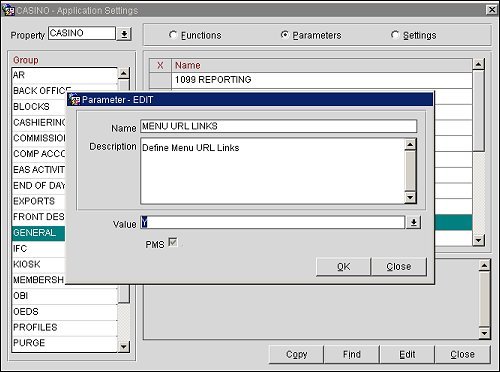This screenshot has height=372, width=500.
Task: Open the Property dropdown arrow
Action: tap(124, 34)
